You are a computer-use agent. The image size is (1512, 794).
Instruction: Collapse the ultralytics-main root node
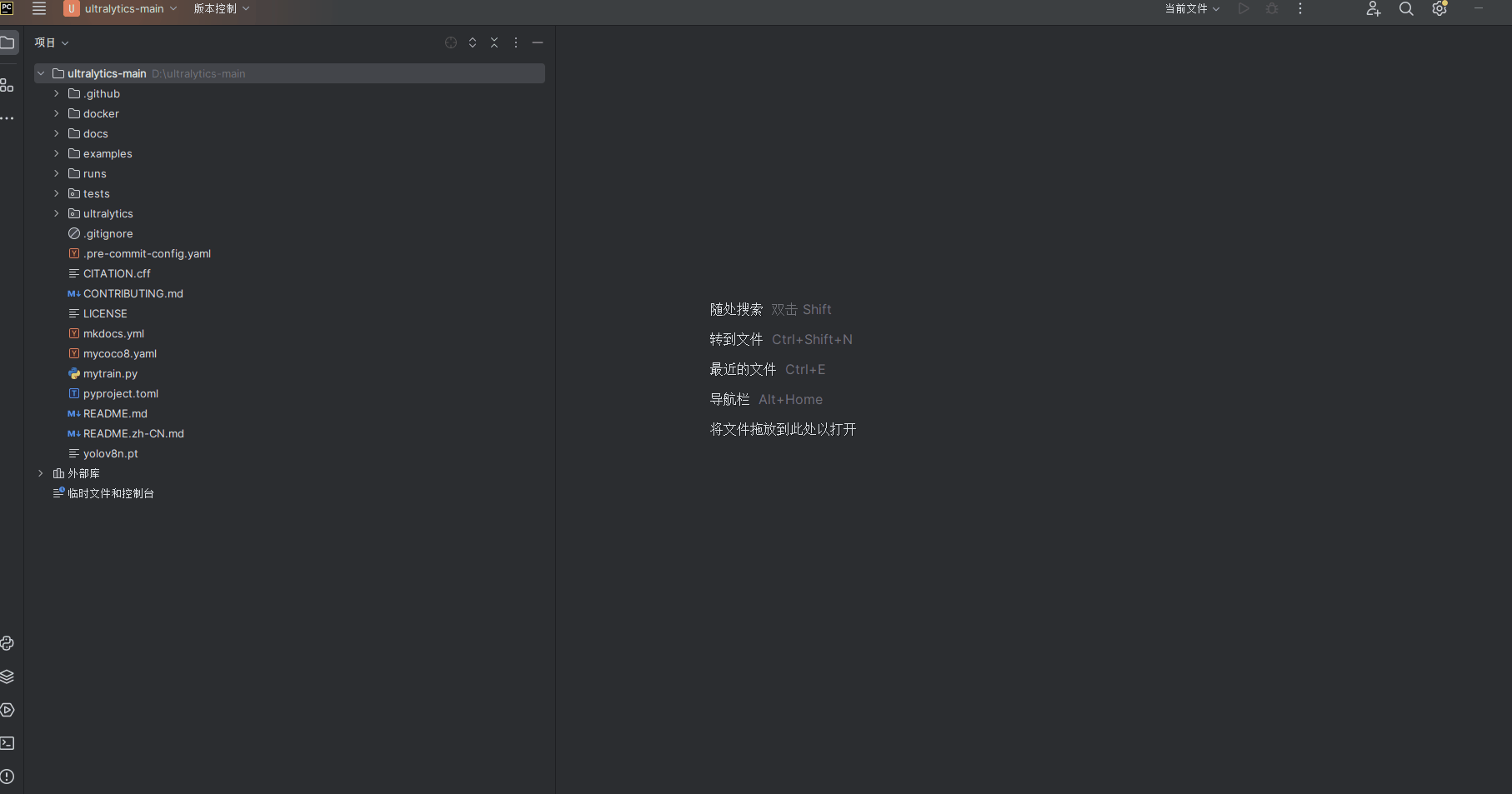(x=41, y=73)
